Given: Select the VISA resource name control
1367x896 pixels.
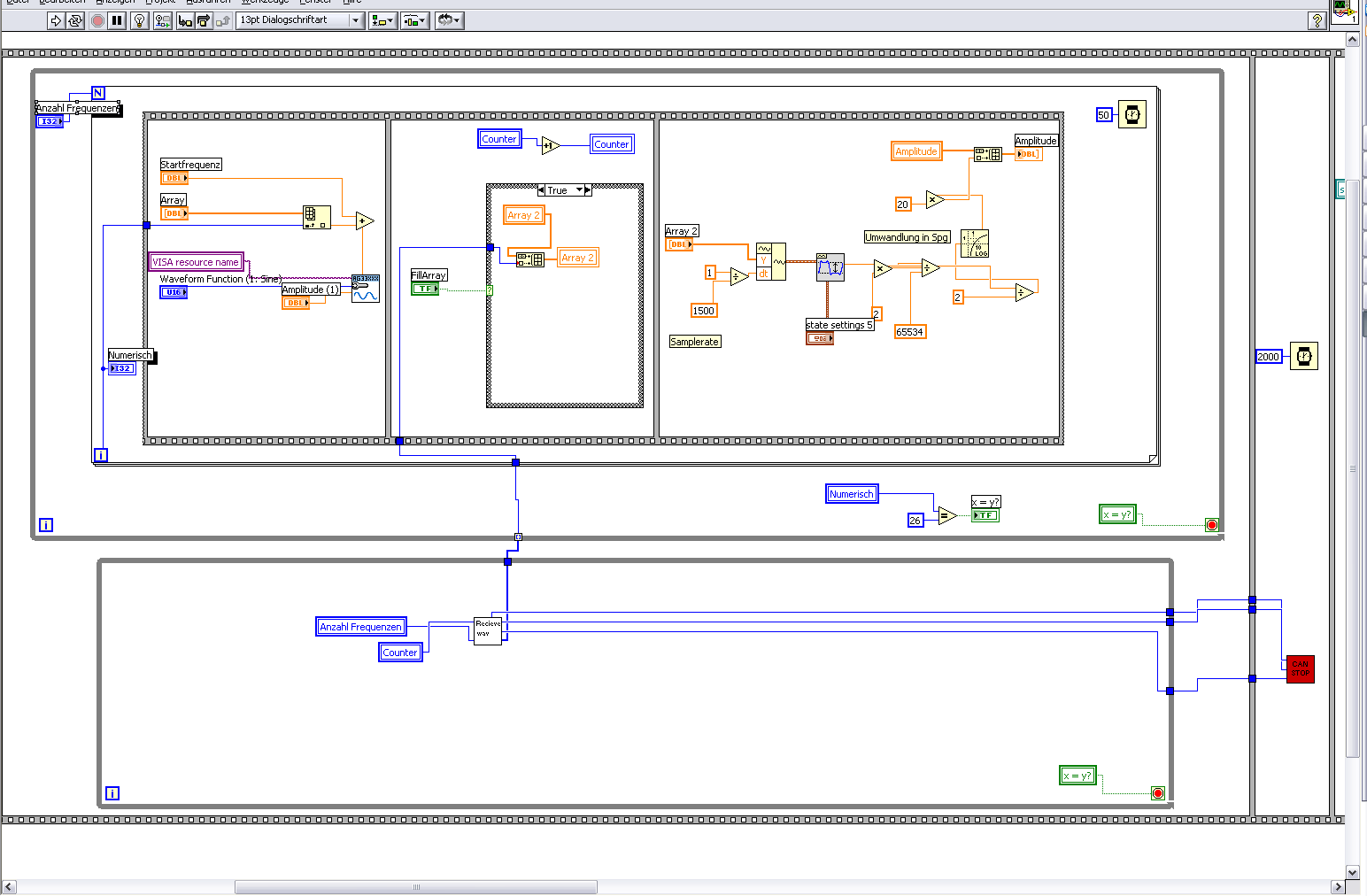Looking at the screenshot, I should (x=196, y=262).
